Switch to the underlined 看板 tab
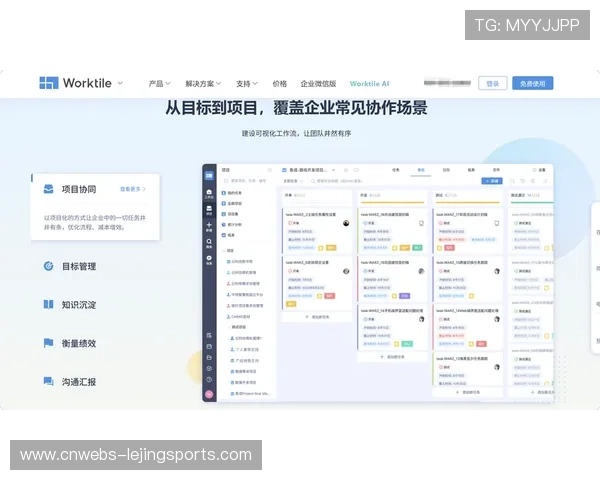The width and height of the screenshot is (600, 480). pos(421,170)
